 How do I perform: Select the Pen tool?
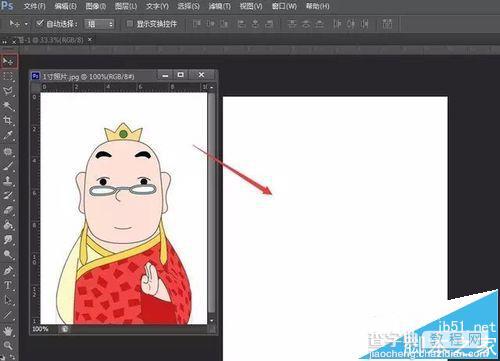(8, 270)
